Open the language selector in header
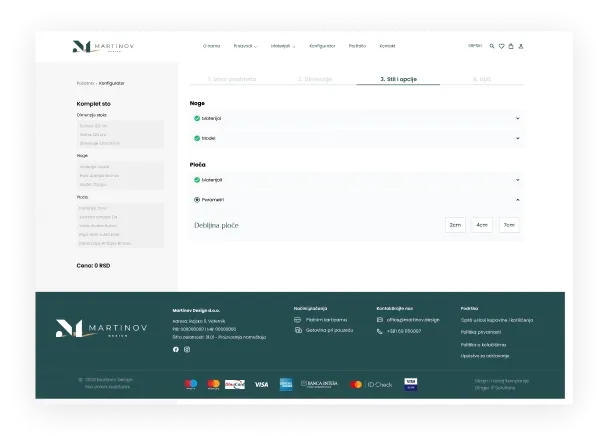609x445 pixels. 475,45
